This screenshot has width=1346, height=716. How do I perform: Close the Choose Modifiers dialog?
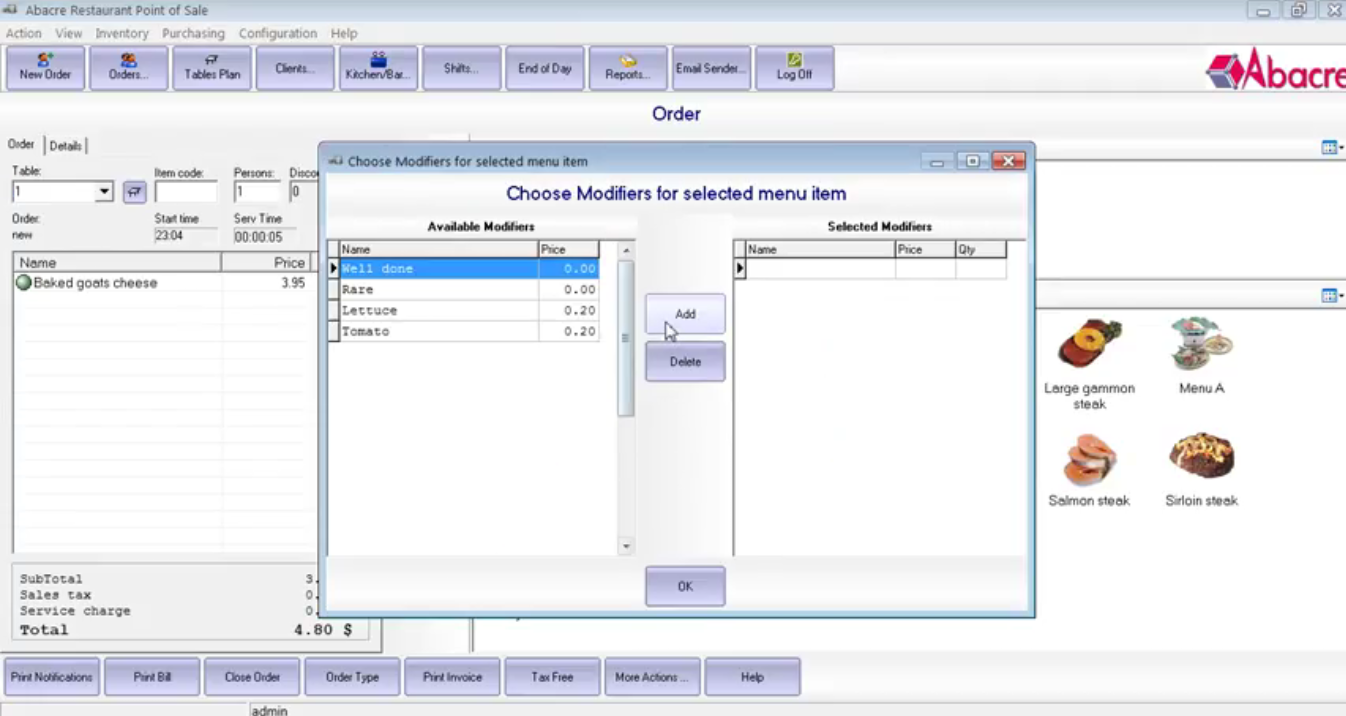point(1008,161)
